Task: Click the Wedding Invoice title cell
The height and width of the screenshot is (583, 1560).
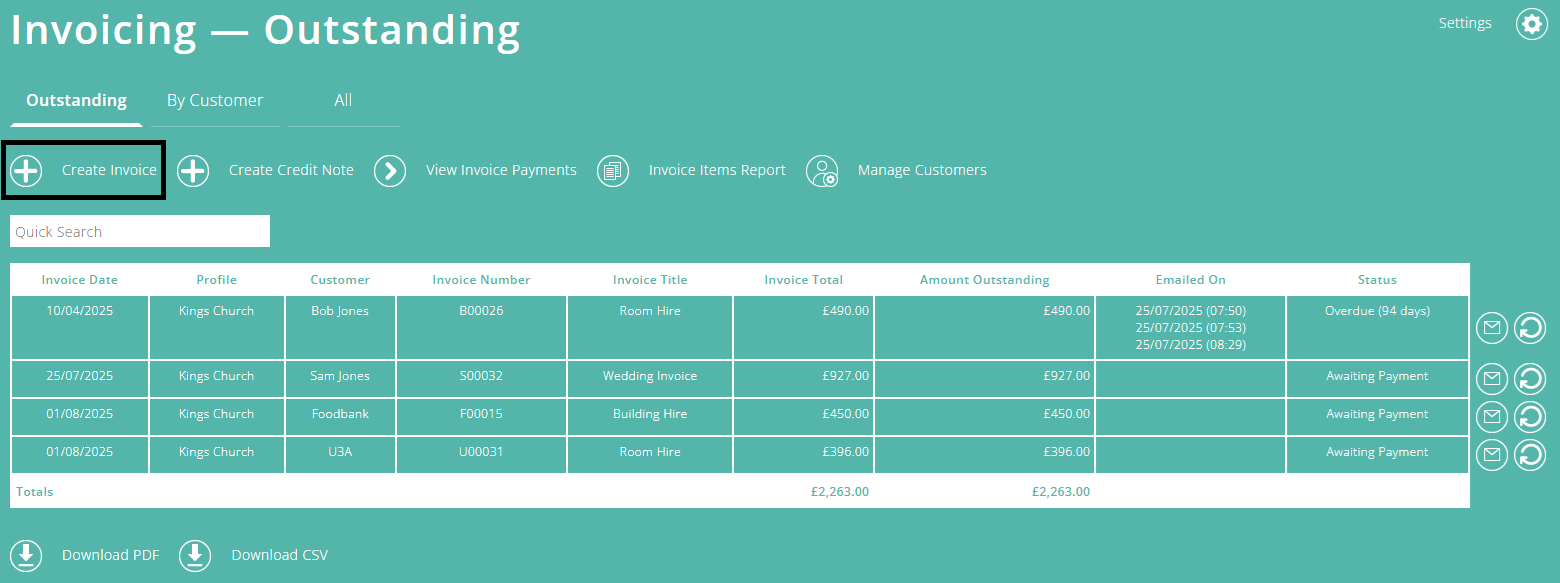Action: pos(650,379)
